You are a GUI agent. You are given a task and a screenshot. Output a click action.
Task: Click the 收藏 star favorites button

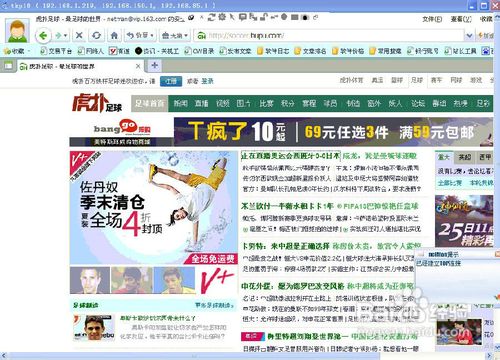point(13,51)
